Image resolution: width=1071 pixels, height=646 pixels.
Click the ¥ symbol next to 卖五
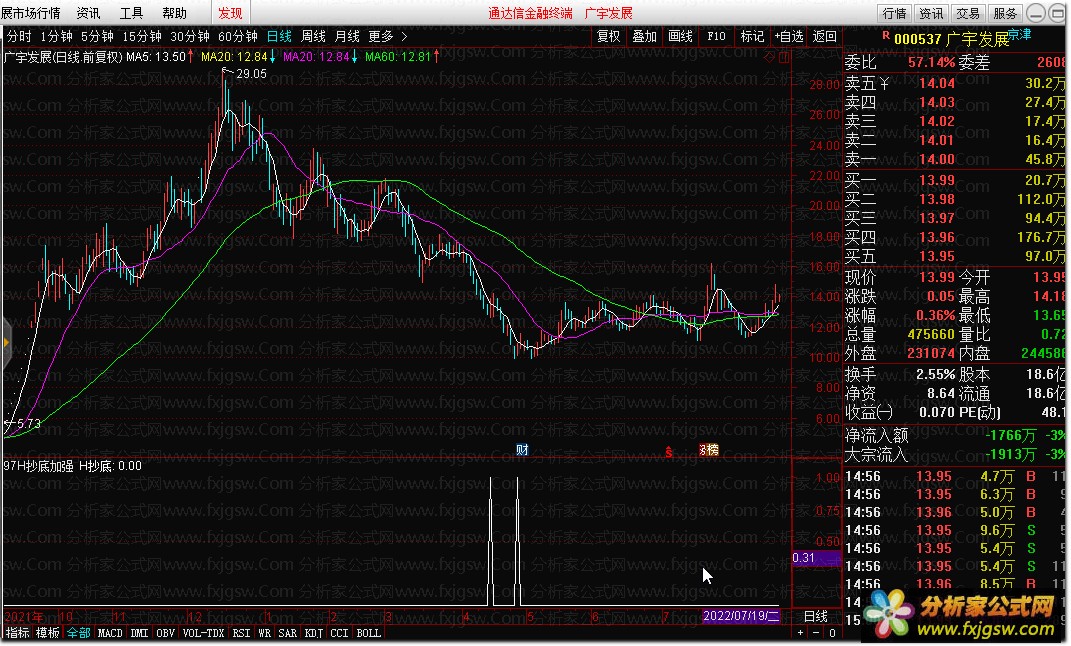pyautogui.click(x=884, y=83)
